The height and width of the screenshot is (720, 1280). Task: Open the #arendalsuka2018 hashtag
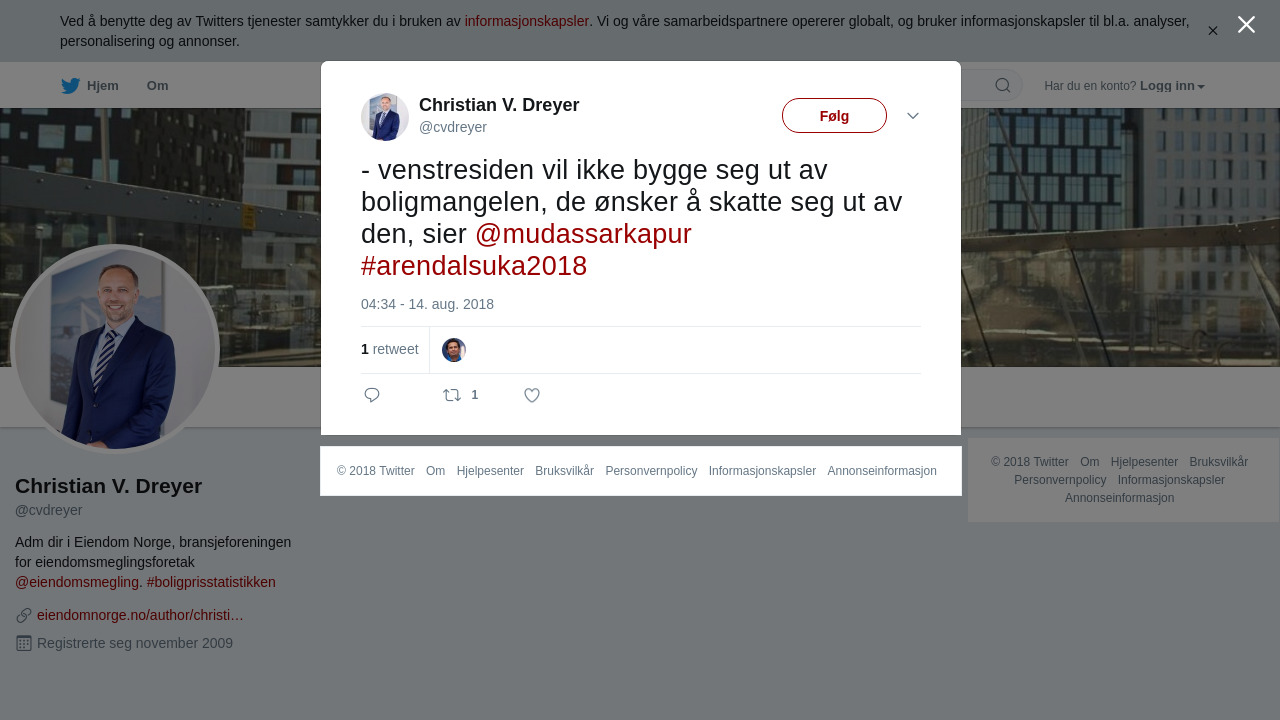(x=474, y=266)
